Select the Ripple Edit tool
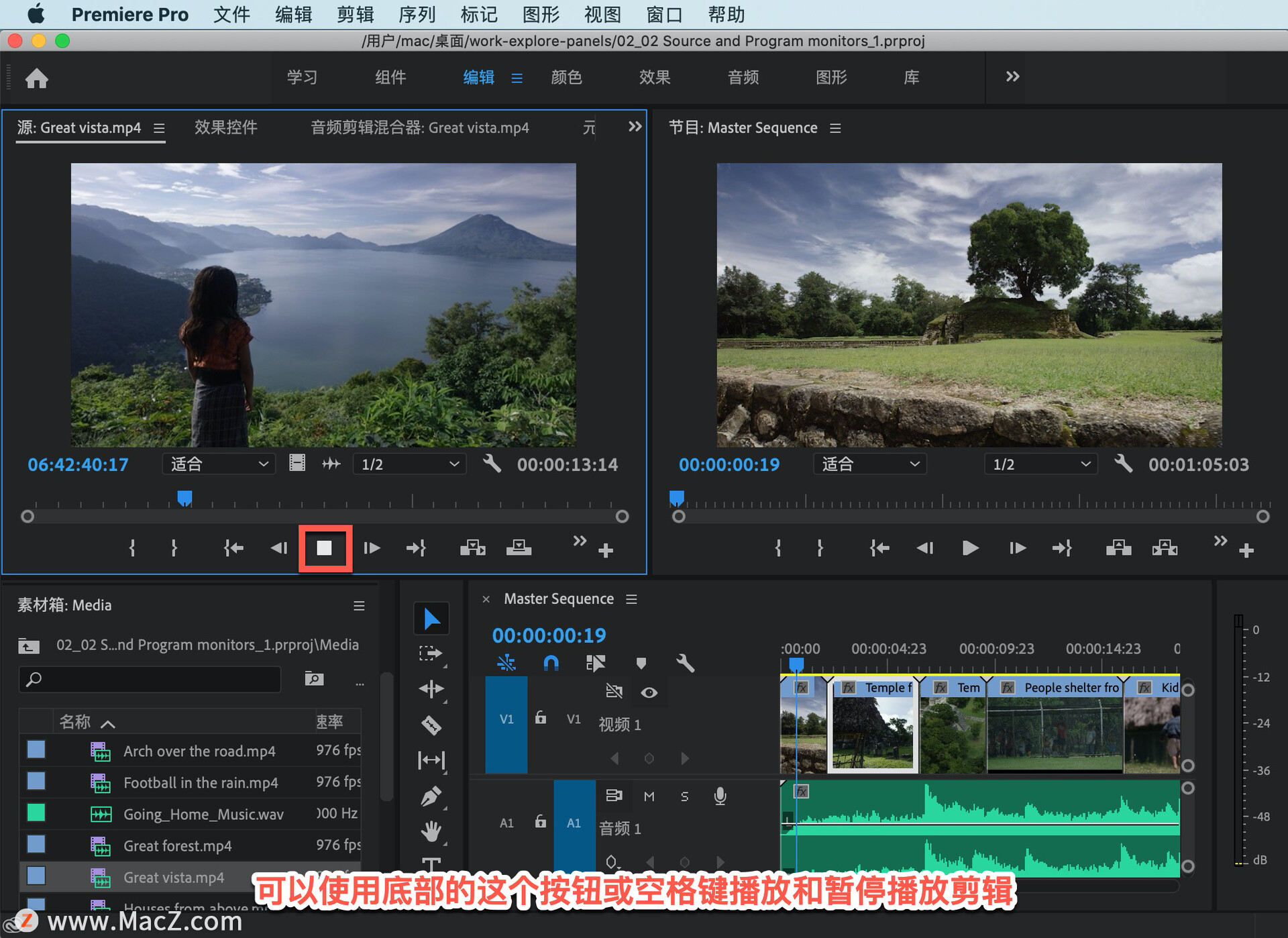Screen dimensions: 1288x938 [x=431, y=690]
